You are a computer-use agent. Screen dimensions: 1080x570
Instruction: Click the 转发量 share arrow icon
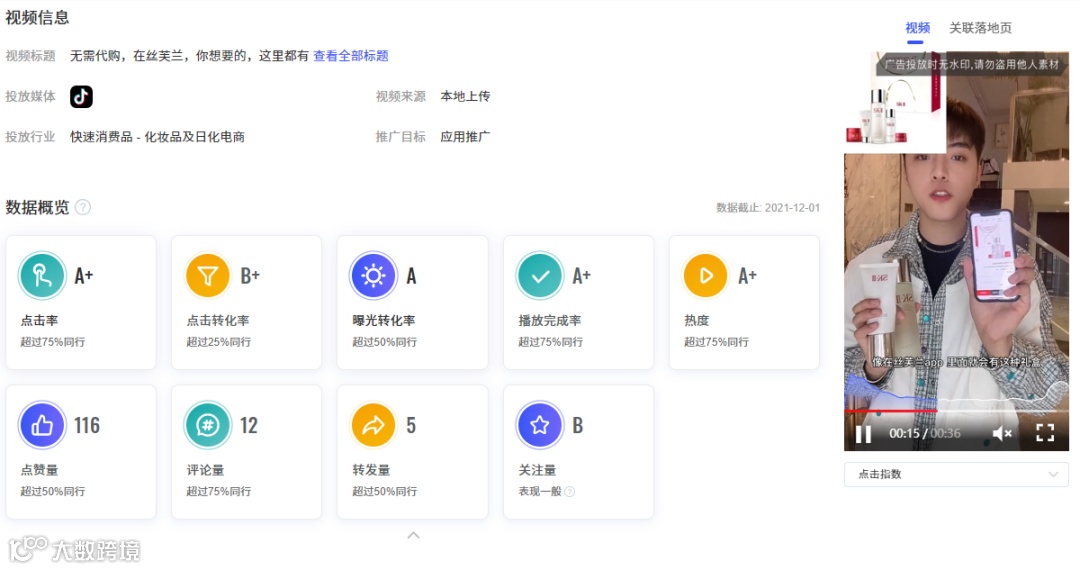(x=373, y=425)
